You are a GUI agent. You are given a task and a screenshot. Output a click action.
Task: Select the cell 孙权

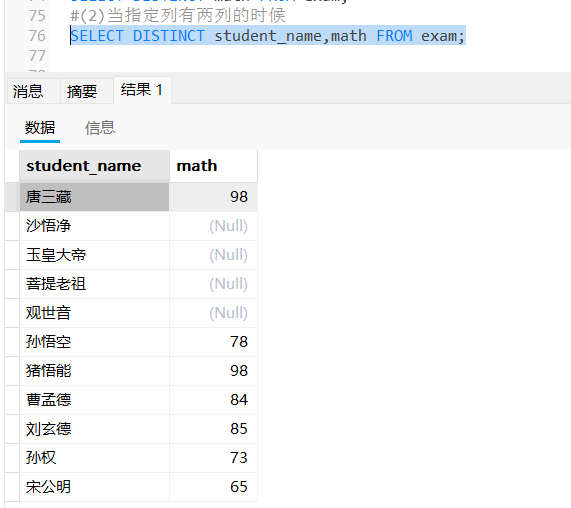94,458
